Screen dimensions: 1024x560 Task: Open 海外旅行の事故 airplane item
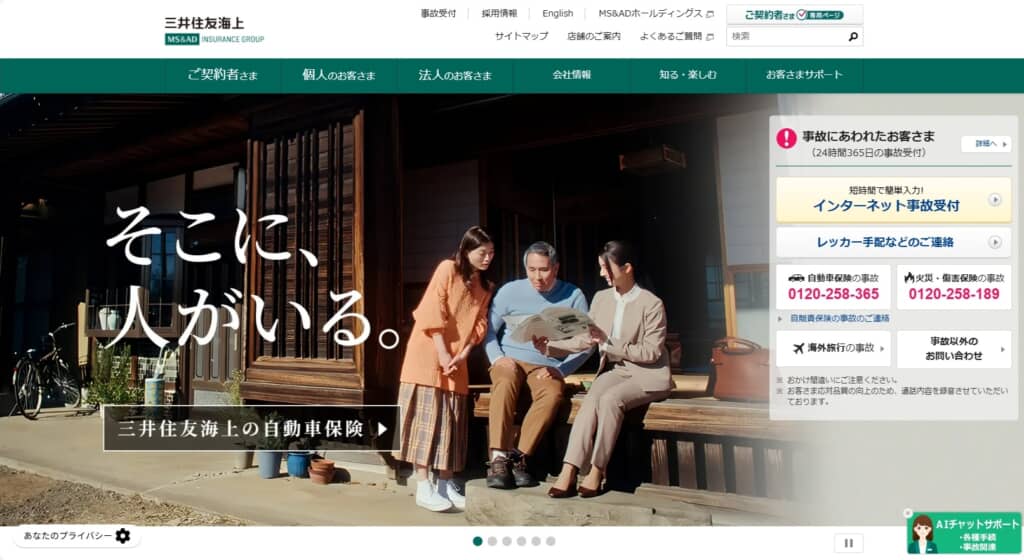pyautogui.click(x=833, y=349)
